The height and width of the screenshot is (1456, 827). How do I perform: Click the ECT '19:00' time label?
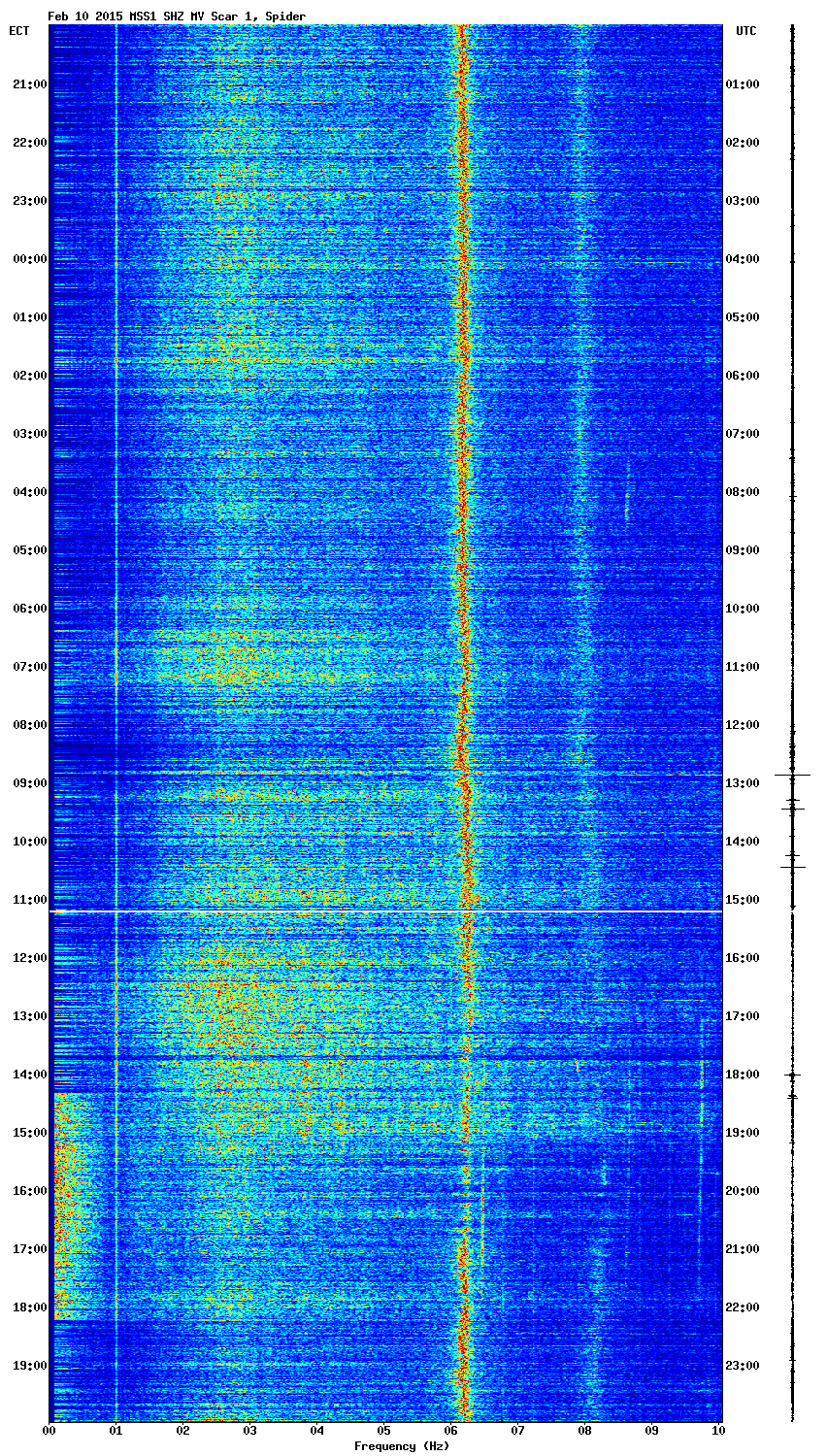pyautogui.click(x=29, y=1366)
